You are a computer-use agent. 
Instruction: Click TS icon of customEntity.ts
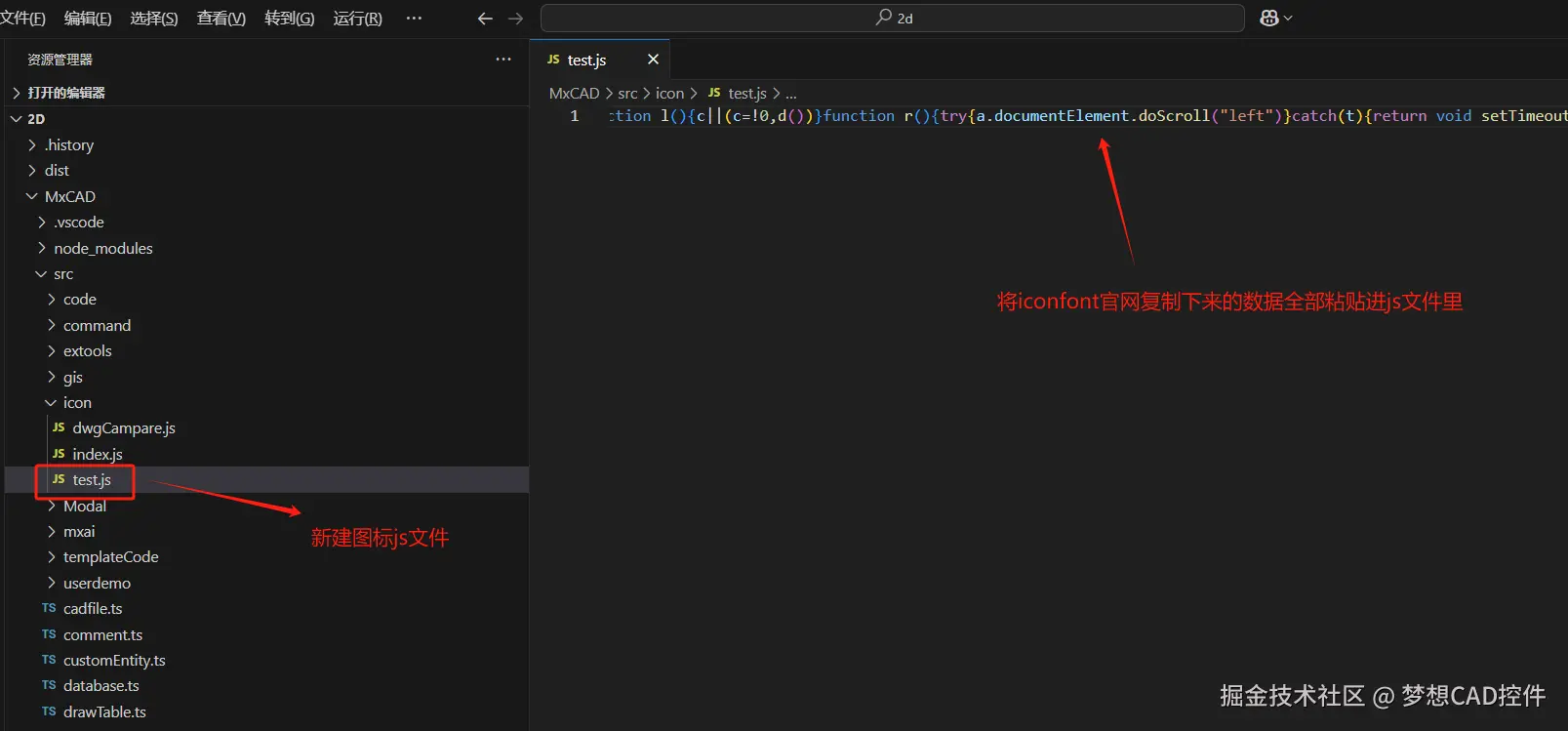click(x=49, y=660)
